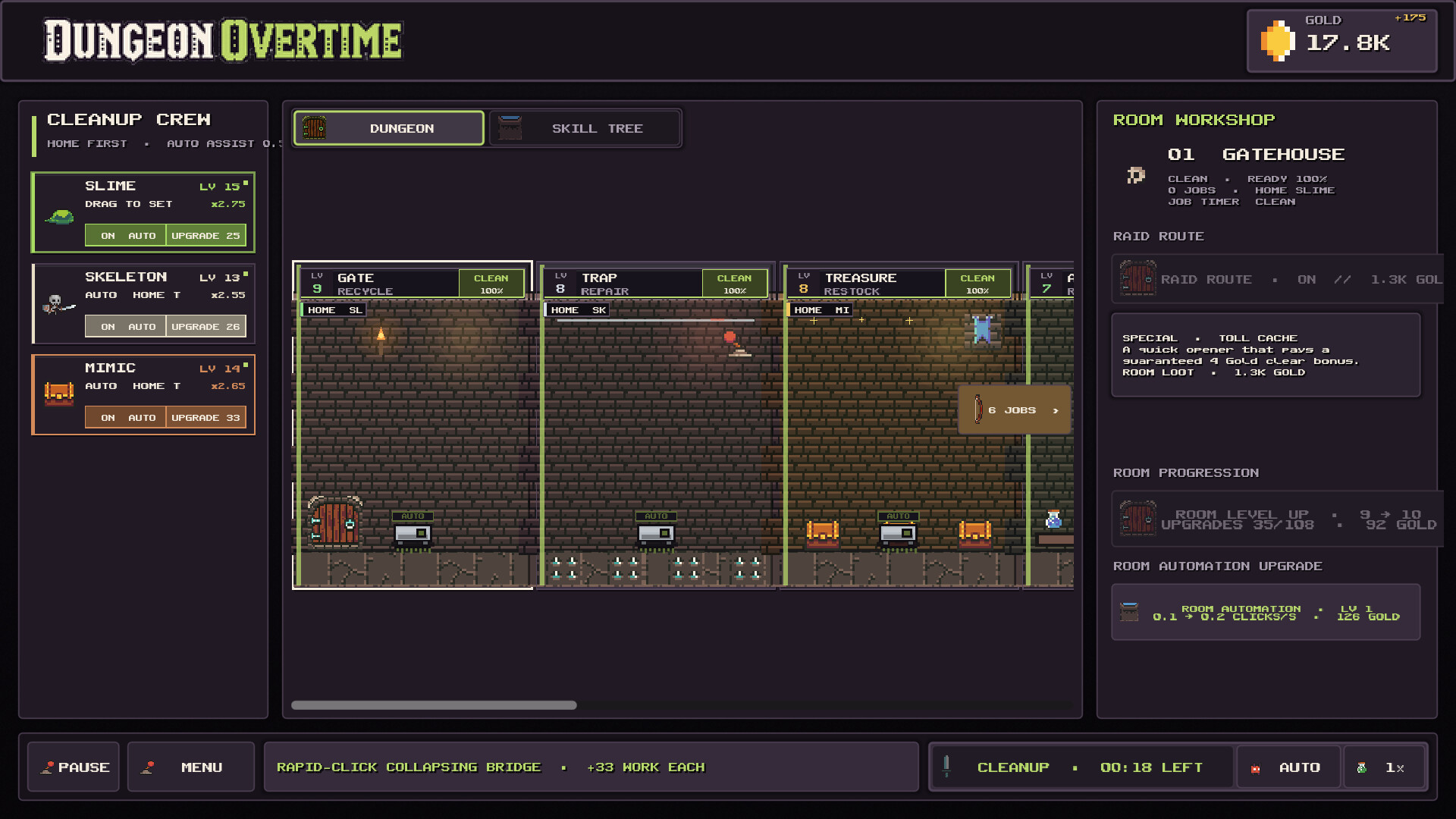
Task: Click the wooden gate door in Gate room
Action: coord(334,521)
